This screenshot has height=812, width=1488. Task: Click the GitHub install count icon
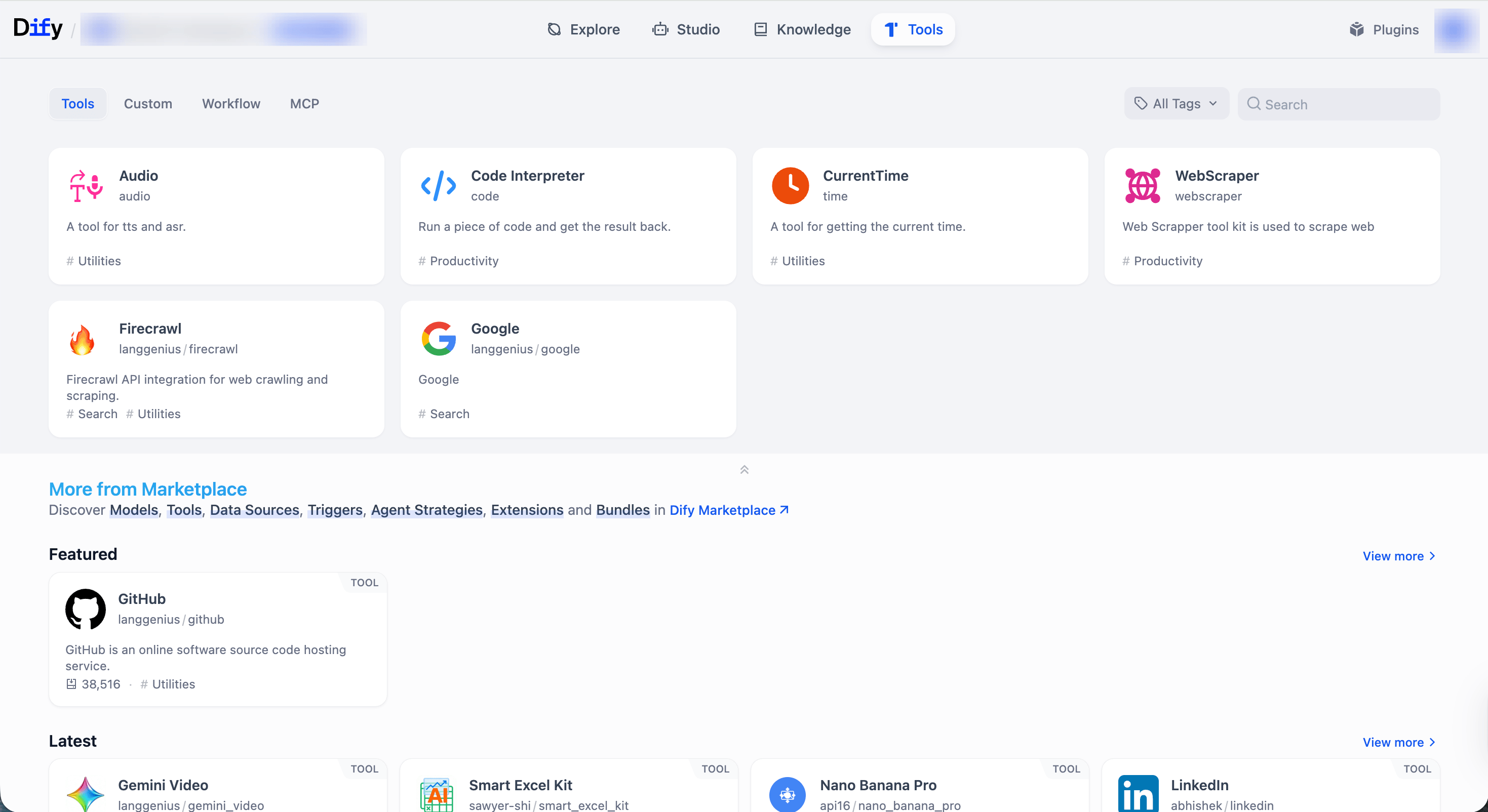point(71,684)
